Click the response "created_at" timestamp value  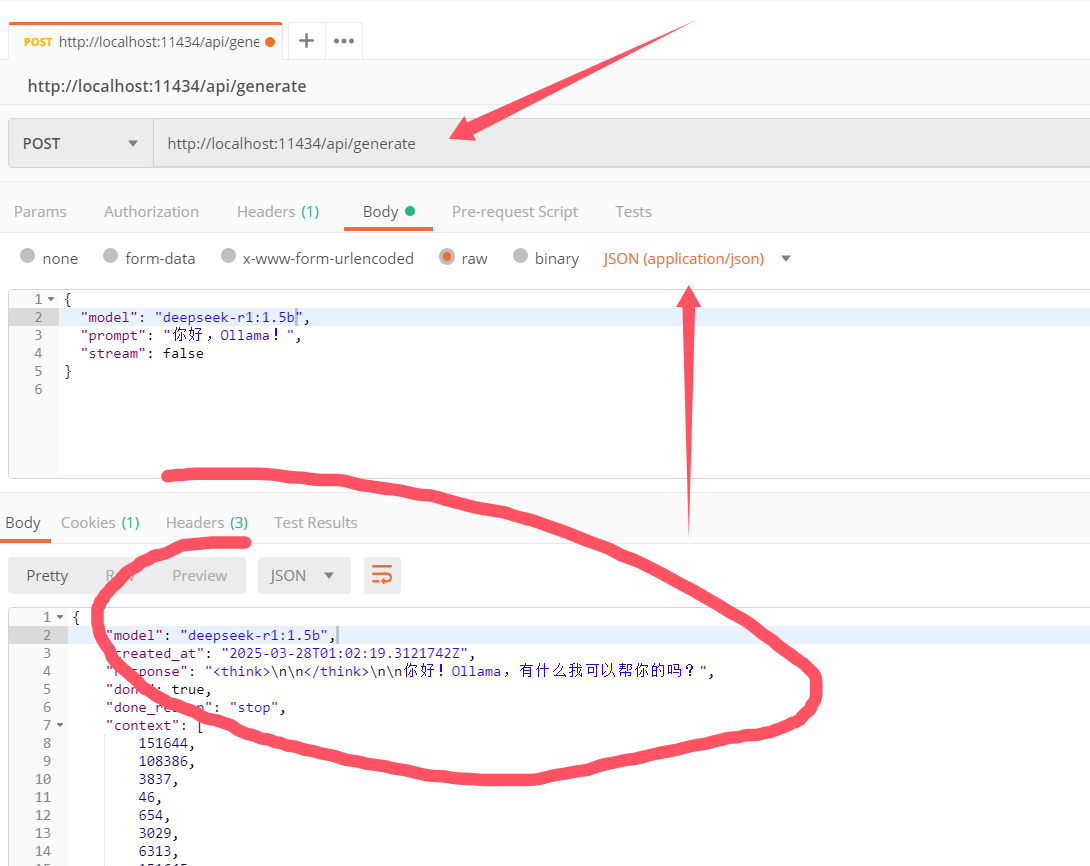click(345, 653)
